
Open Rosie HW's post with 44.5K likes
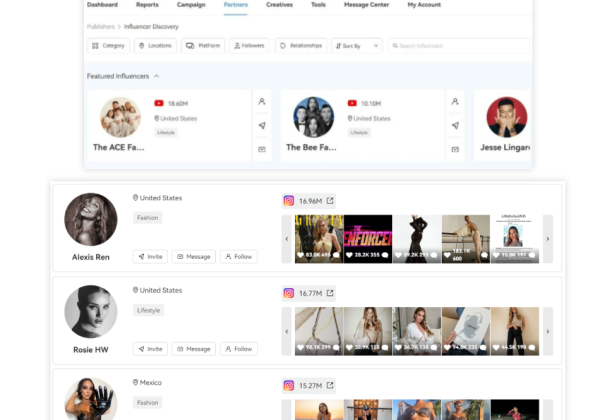coord(515,331)
